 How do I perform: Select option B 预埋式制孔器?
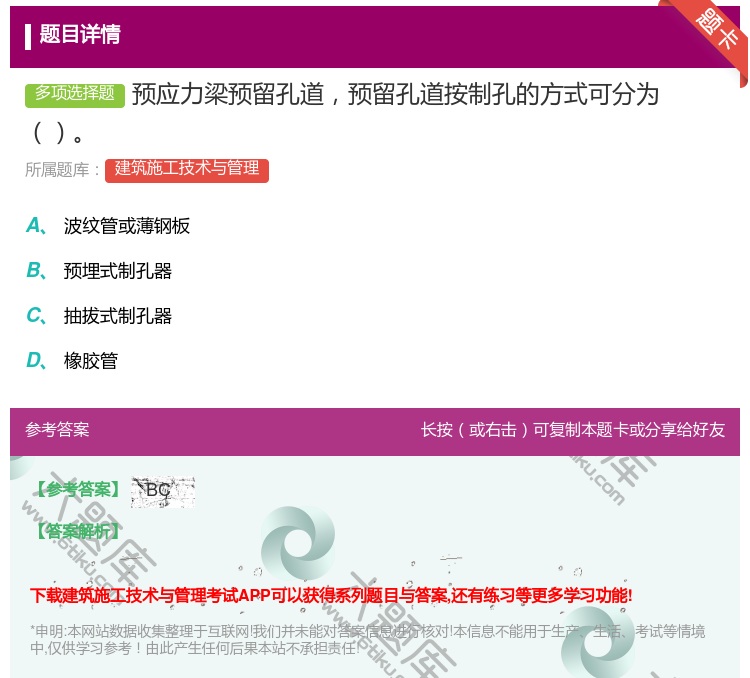click(x=118, y=271)
